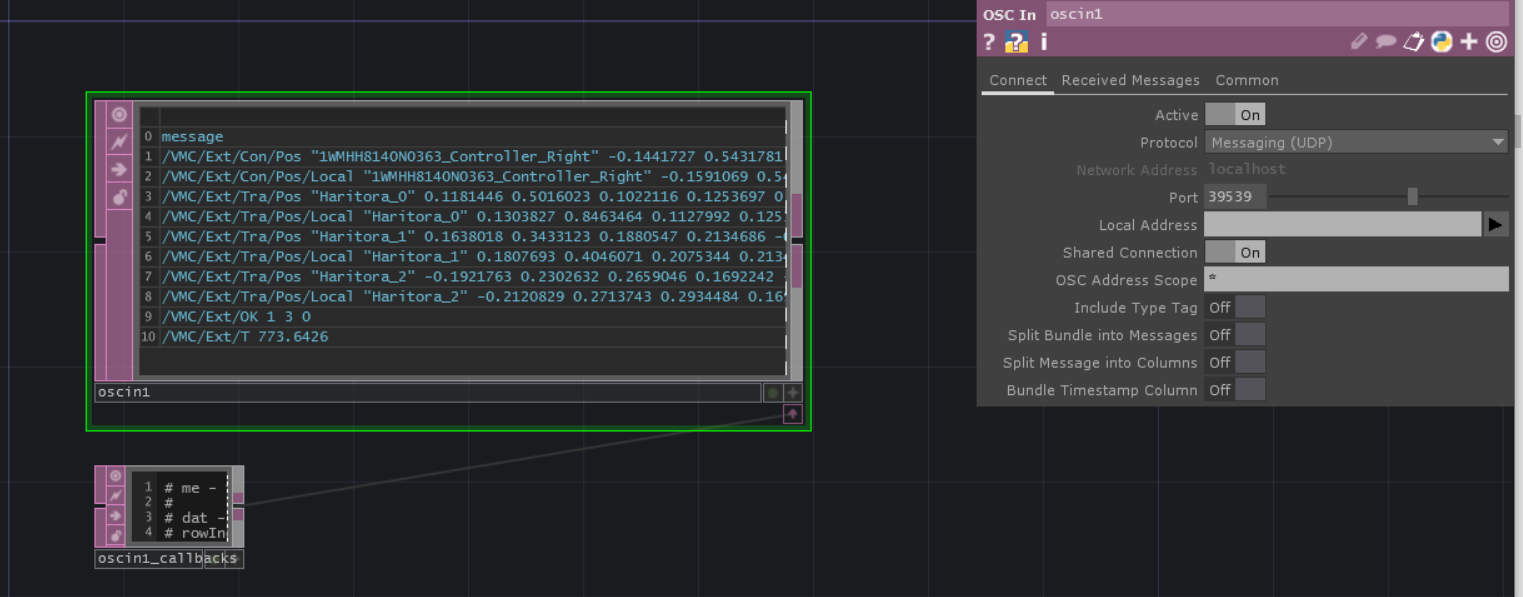This screenshot has height=597, width=1523.
Task: Click the OSC Address Scope field
Action: [x=1357, y=280]
